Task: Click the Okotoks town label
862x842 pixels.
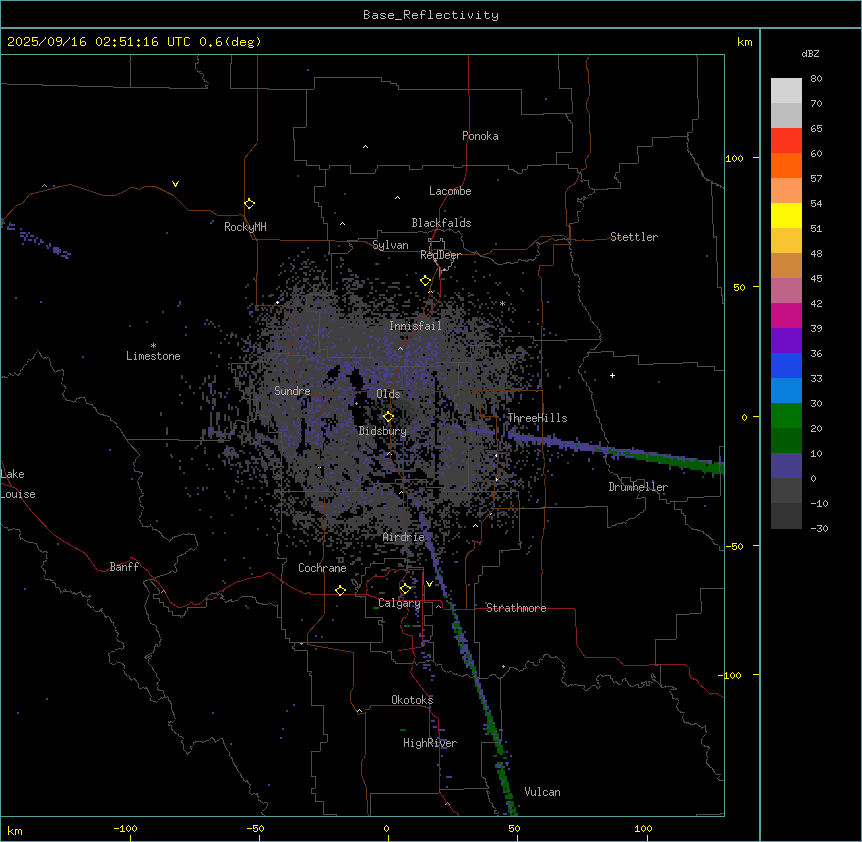Action: tap(412, 700)
